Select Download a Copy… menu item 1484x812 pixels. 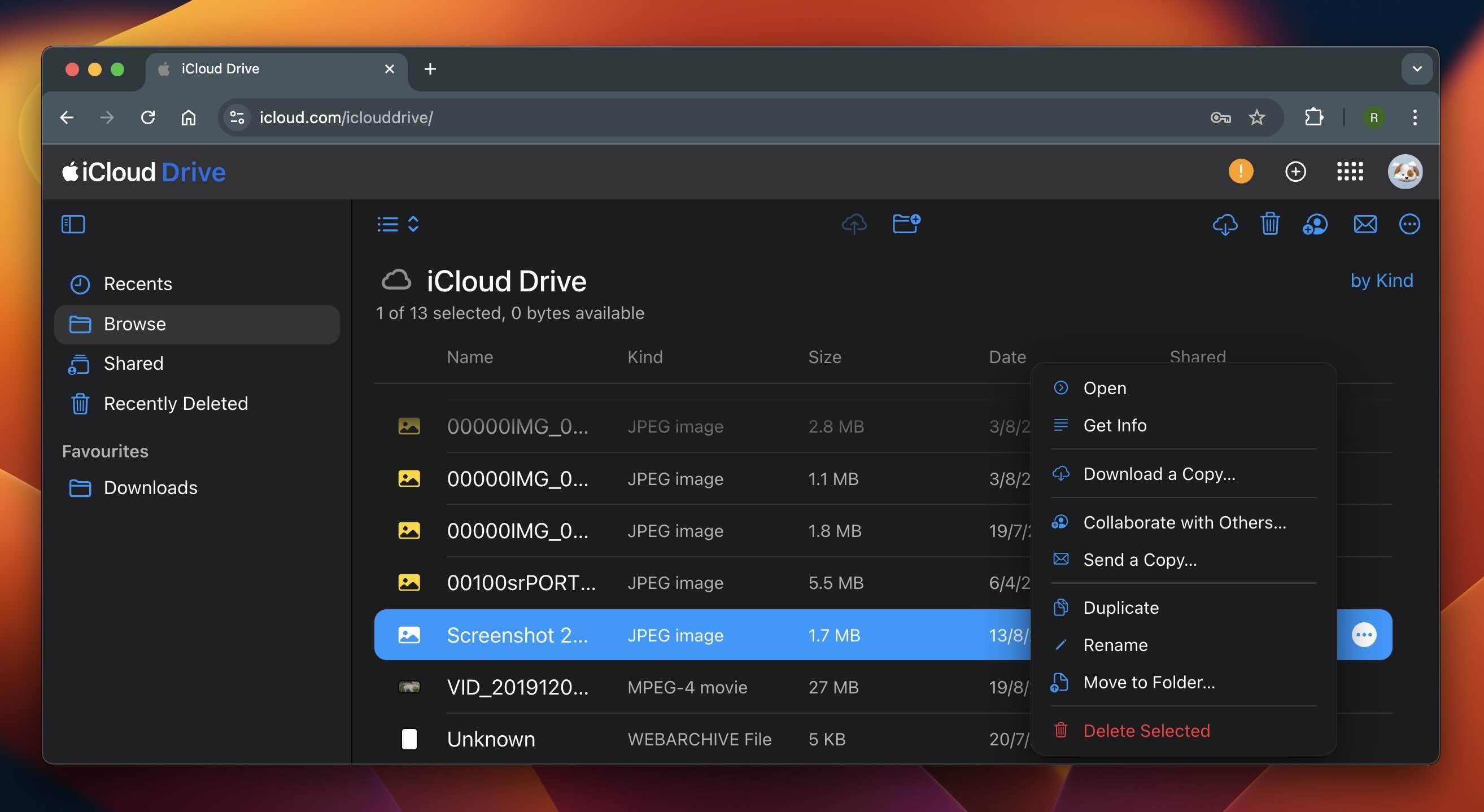coord(1183,474)
